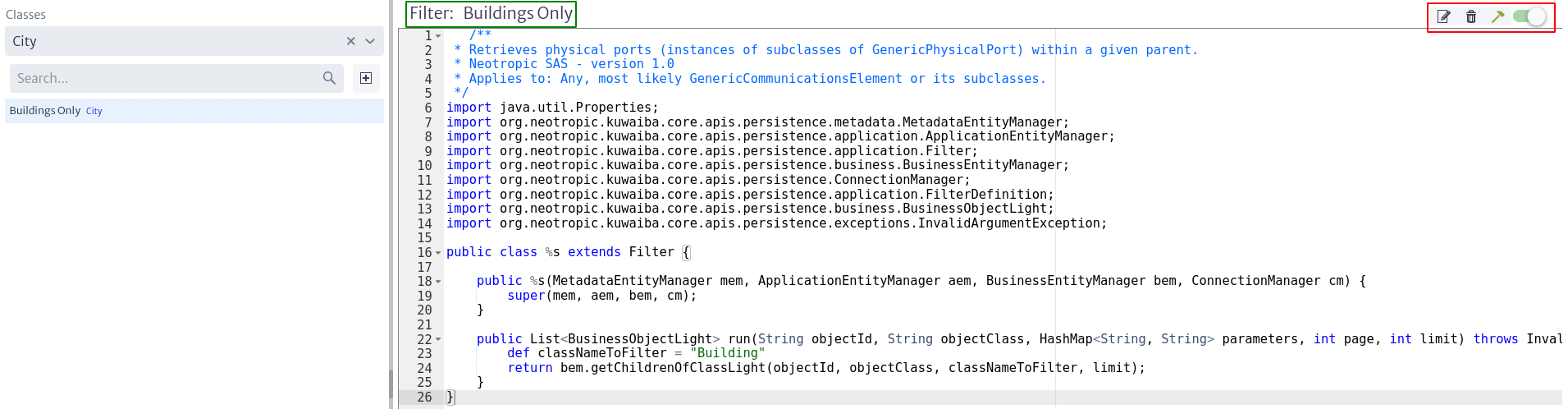The height and width of the screenshot is (409, 1568).
Task: Click the edit filter pencil icon
Action: [x=1444, y=16]
